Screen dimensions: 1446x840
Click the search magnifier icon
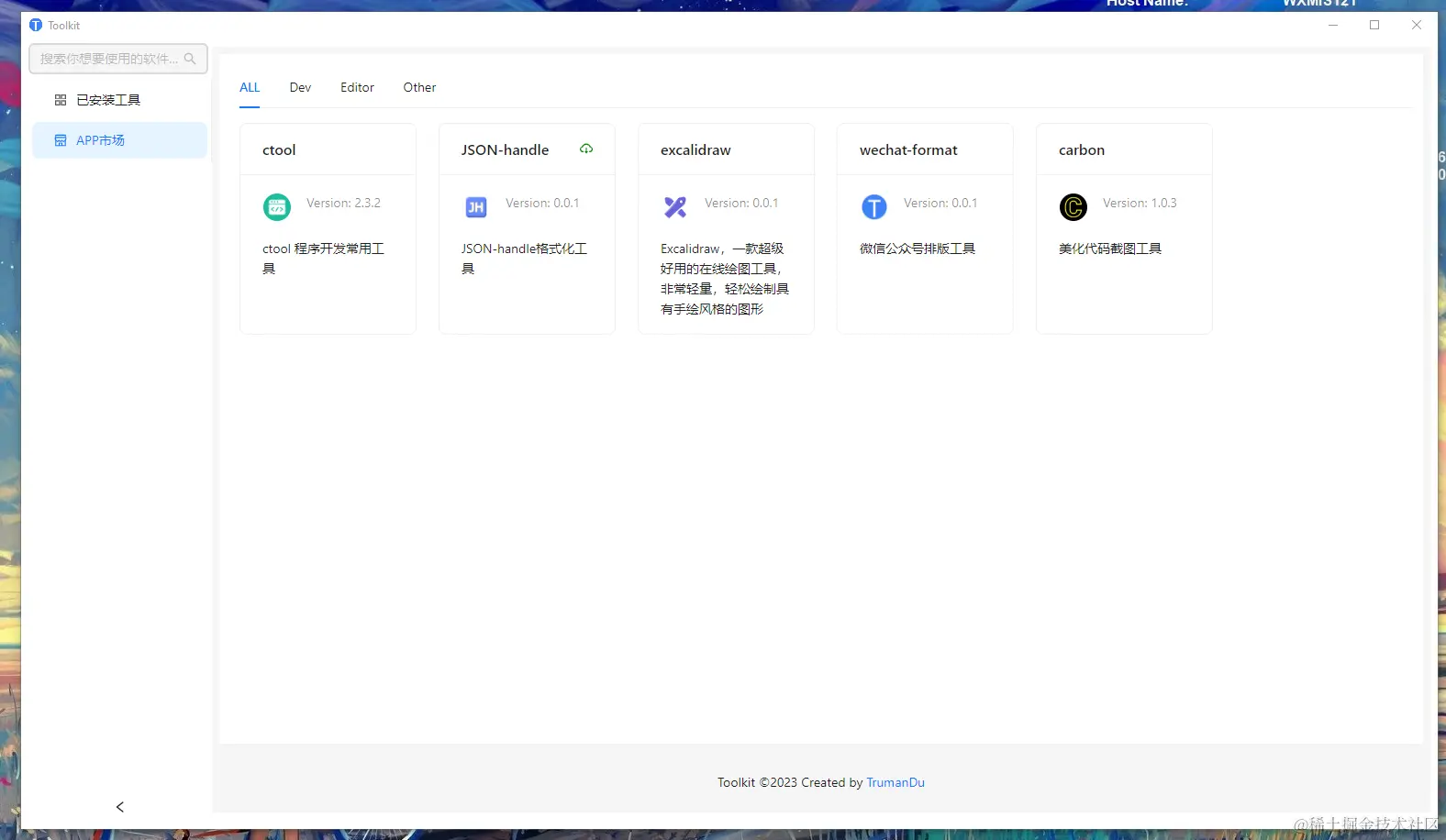click(190, 59)
